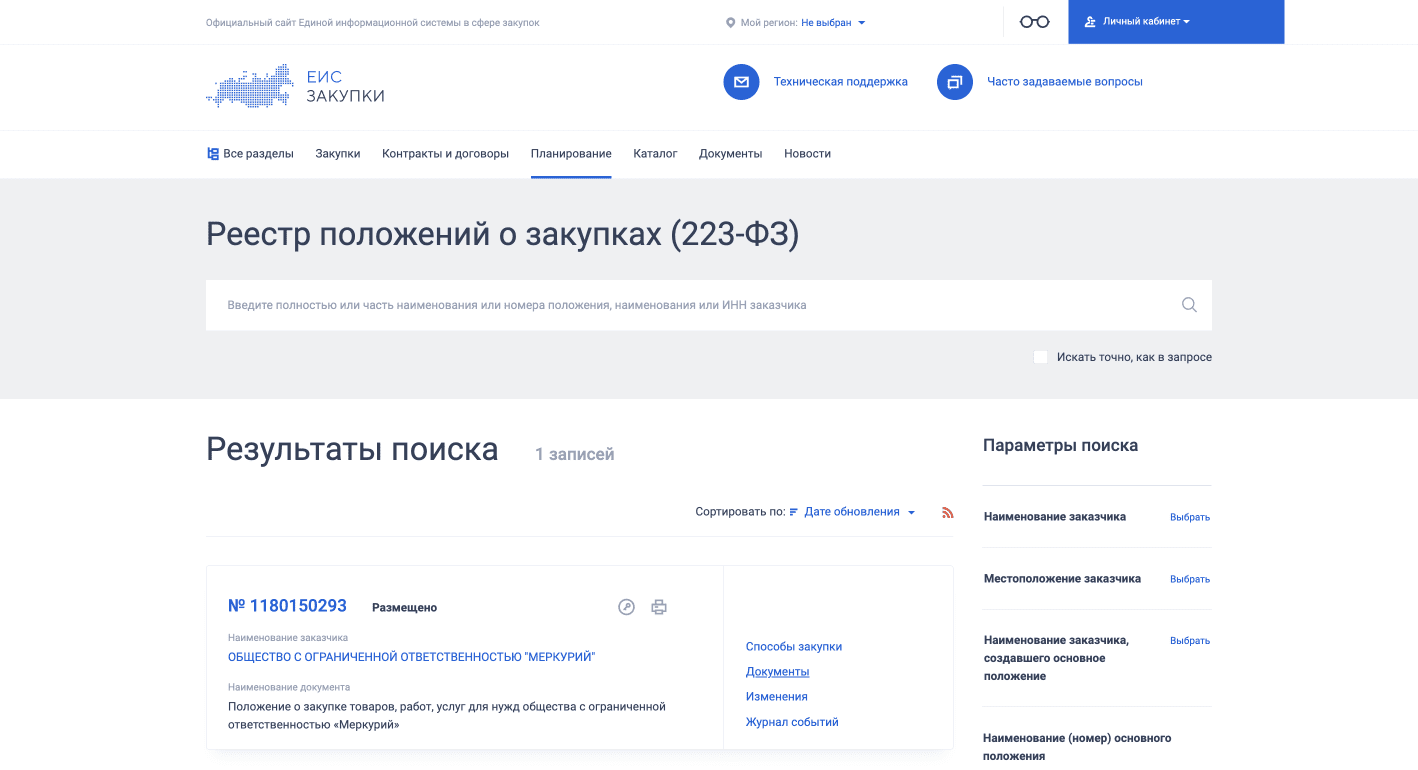Open Контракты и договоры menu
Screen dimensions: 1418x770
[446, 154]
